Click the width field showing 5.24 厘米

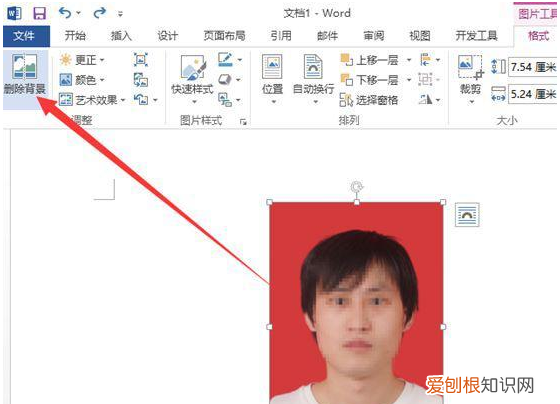pyautogui.click(x=533, y=94)
